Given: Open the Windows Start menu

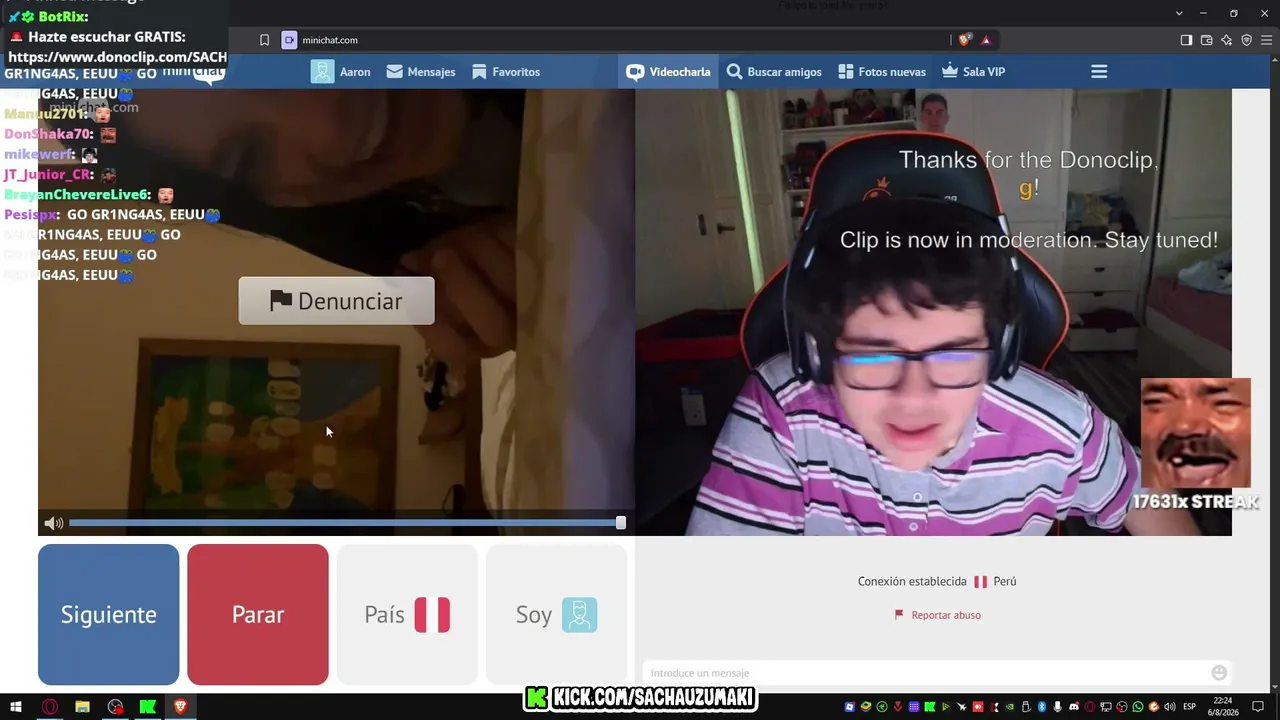Looking at the screenshot, I should [x=17, y=707].
